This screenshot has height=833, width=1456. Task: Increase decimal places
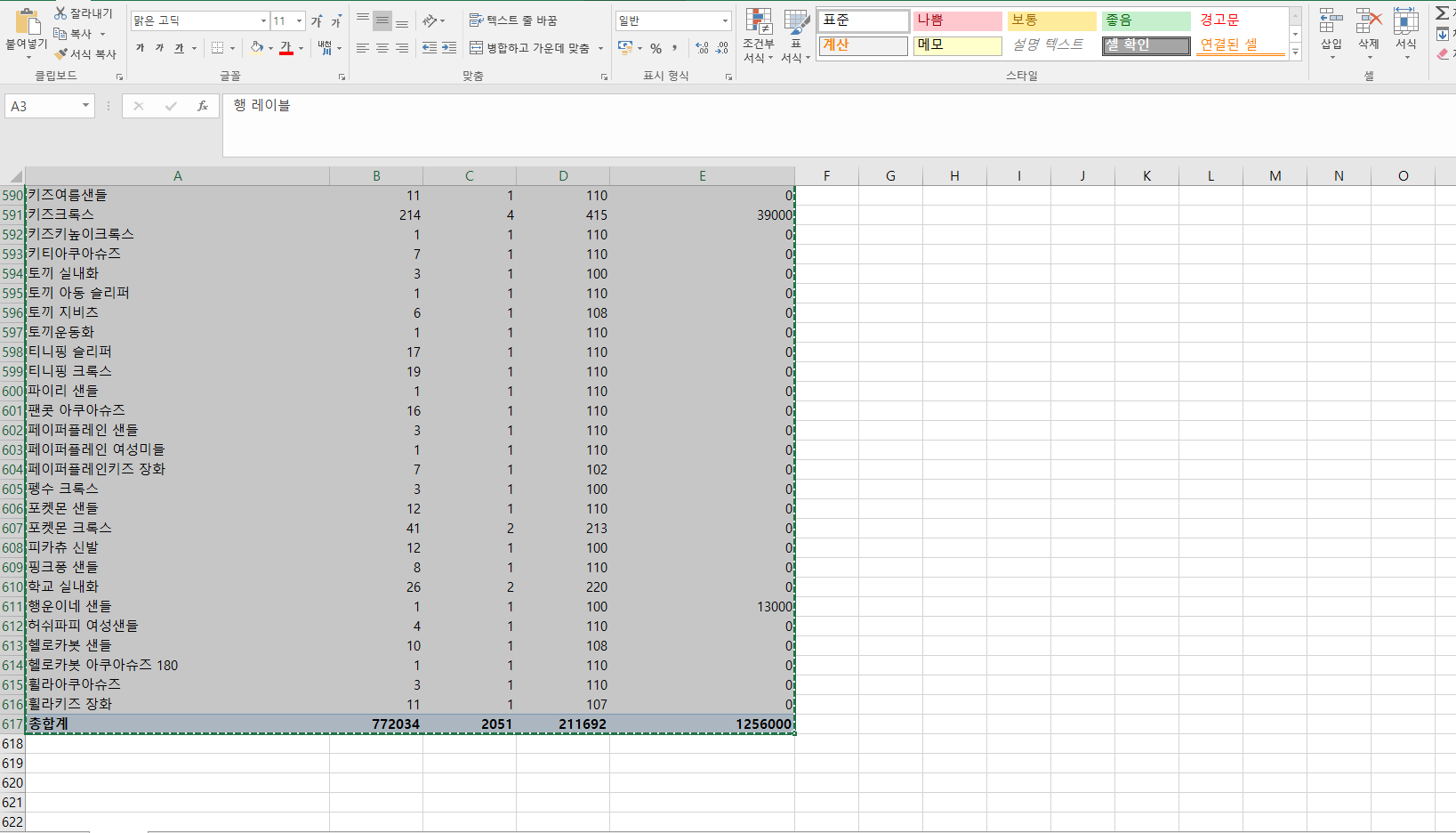[703, 48]
